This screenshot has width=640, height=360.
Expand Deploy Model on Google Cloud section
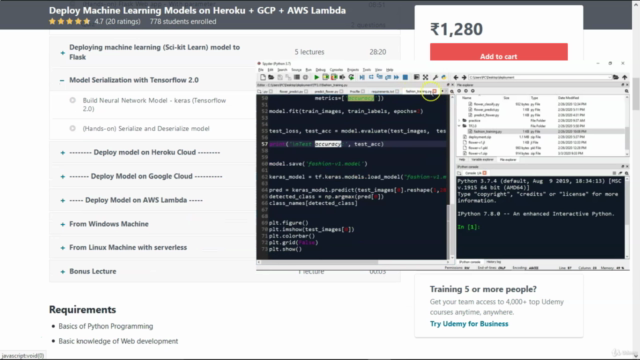click(x=62, y=177)
